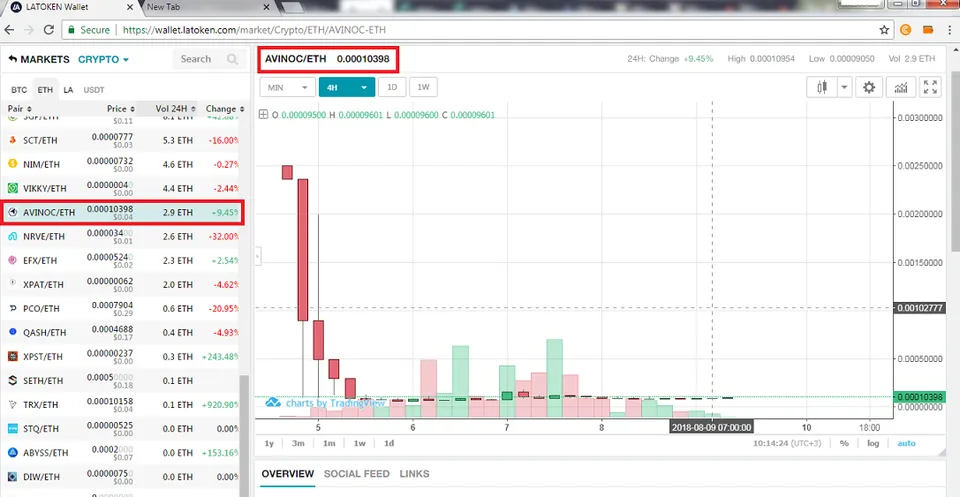Image resolution: width=960 pixels, height=497 pixels.
Task: Toggle log scale on chart
Action: 872,443
